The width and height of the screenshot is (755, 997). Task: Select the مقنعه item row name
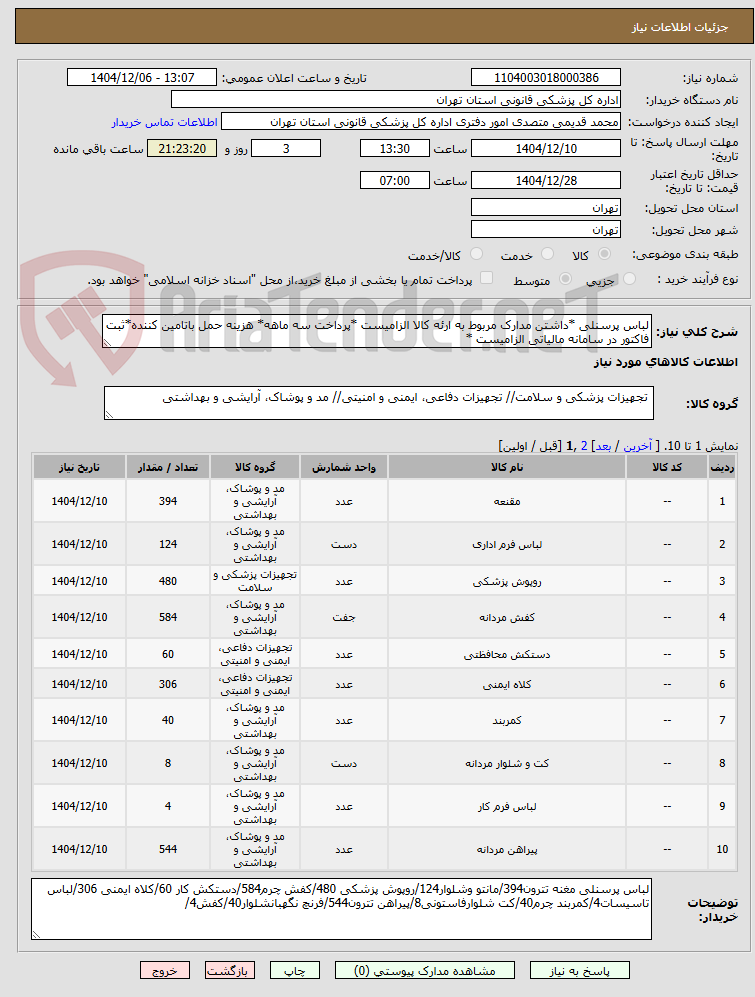pyautogui.click(x=507, y=502)
